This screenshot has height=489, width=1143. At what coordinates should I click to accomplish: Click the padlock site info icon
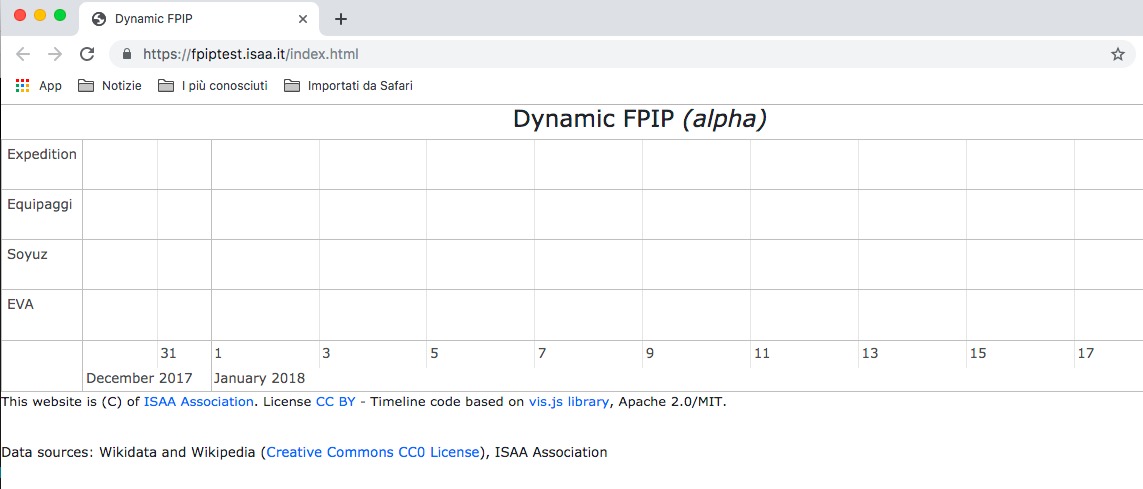point(127,54)
